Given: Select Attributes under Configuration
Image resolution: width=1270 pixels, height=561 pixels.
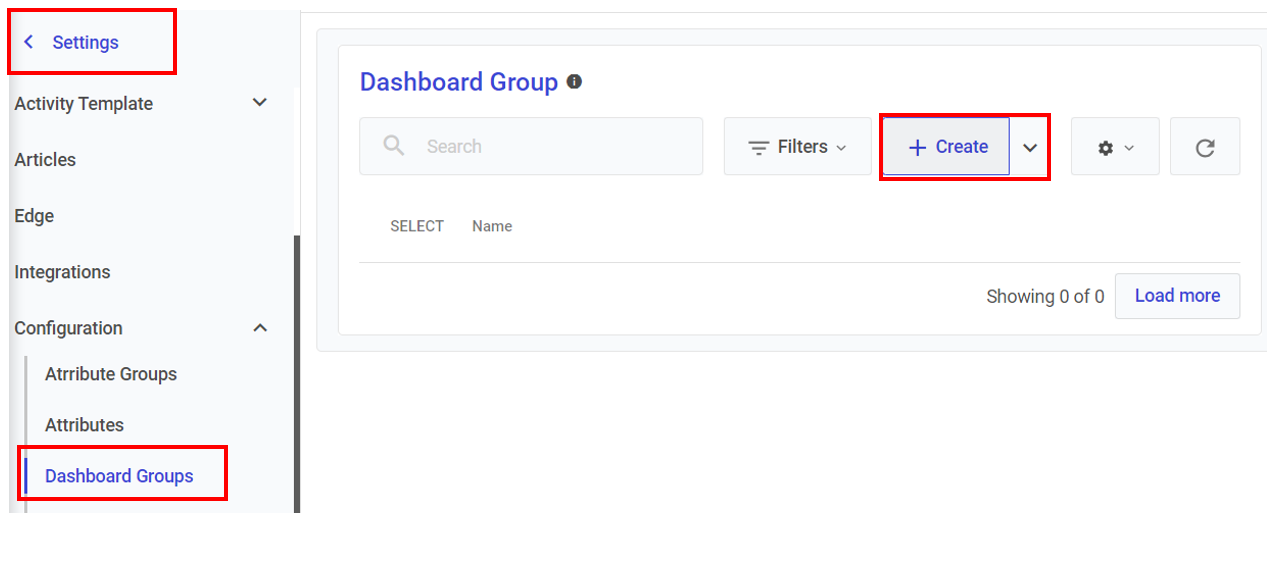Looking at the screenshot, I should tap(84, 425).
